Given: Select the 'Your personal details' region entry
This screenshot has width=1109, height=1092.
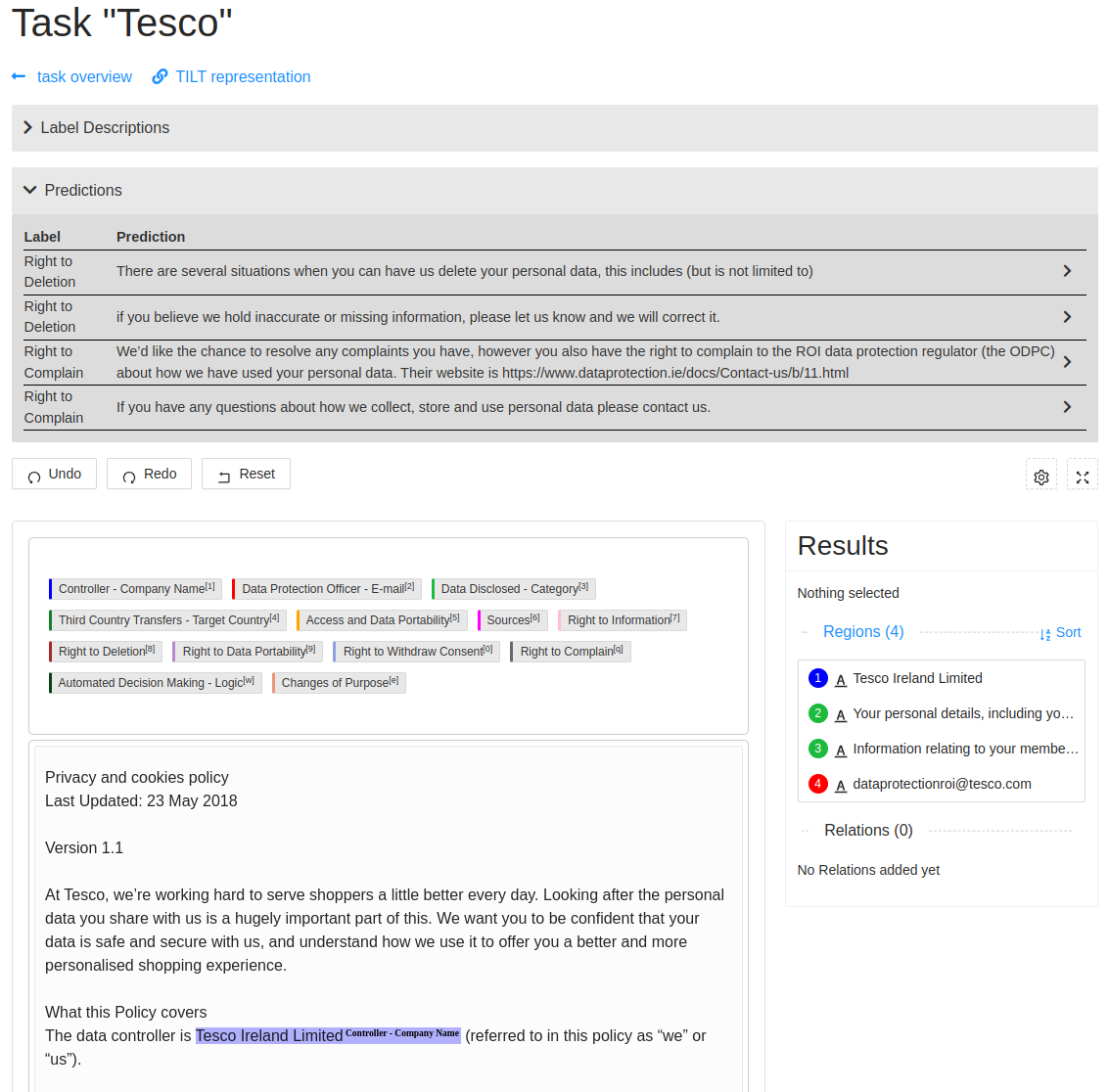Looking at the screenshot, I should tap(942, 713).
